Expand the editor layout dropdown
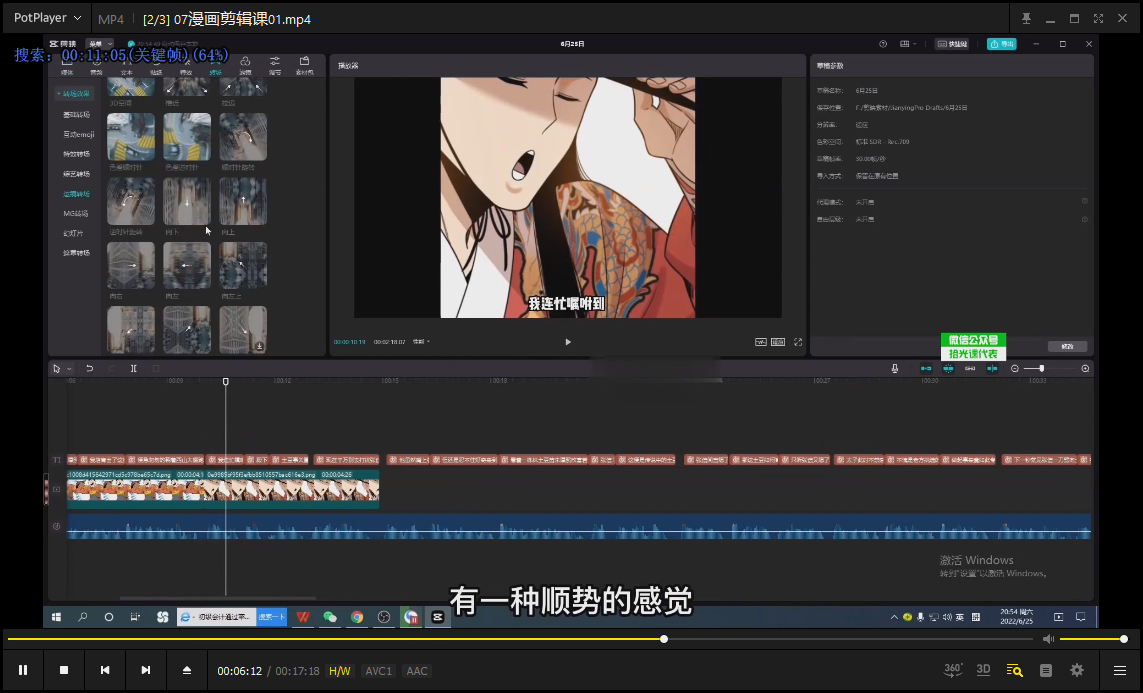The height and width of the screenshot is (693, 1143). pos(908,44)
